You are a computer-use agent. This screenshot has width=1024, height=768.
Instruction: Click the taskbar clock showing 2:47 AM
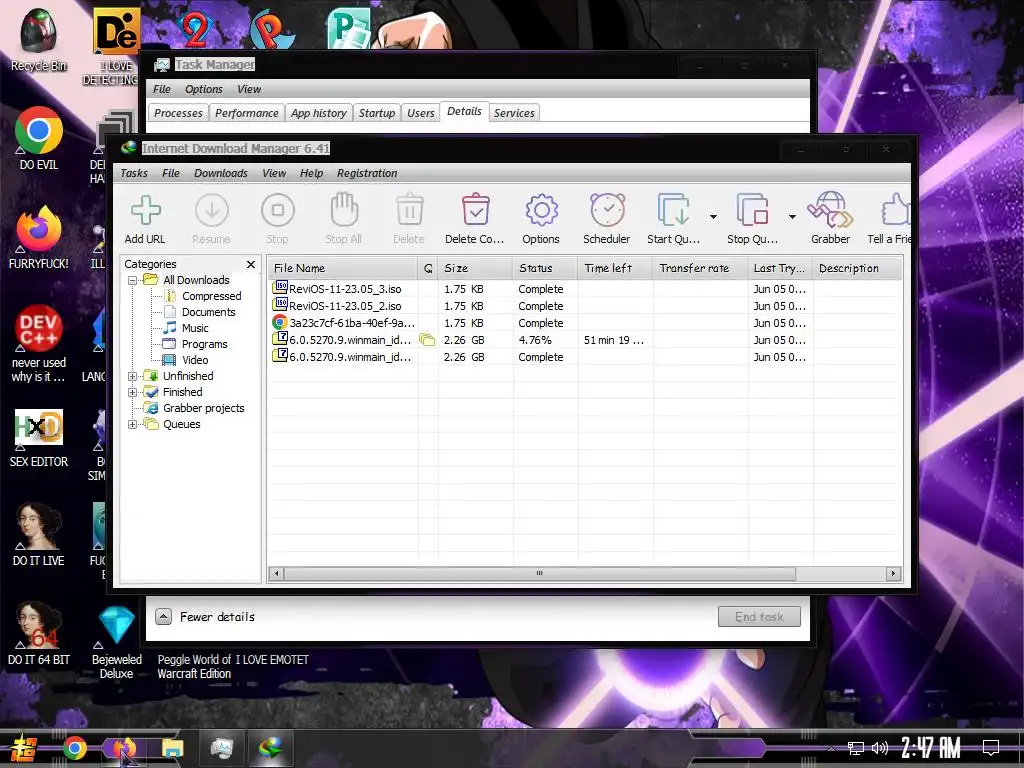[x=931, y=748]
